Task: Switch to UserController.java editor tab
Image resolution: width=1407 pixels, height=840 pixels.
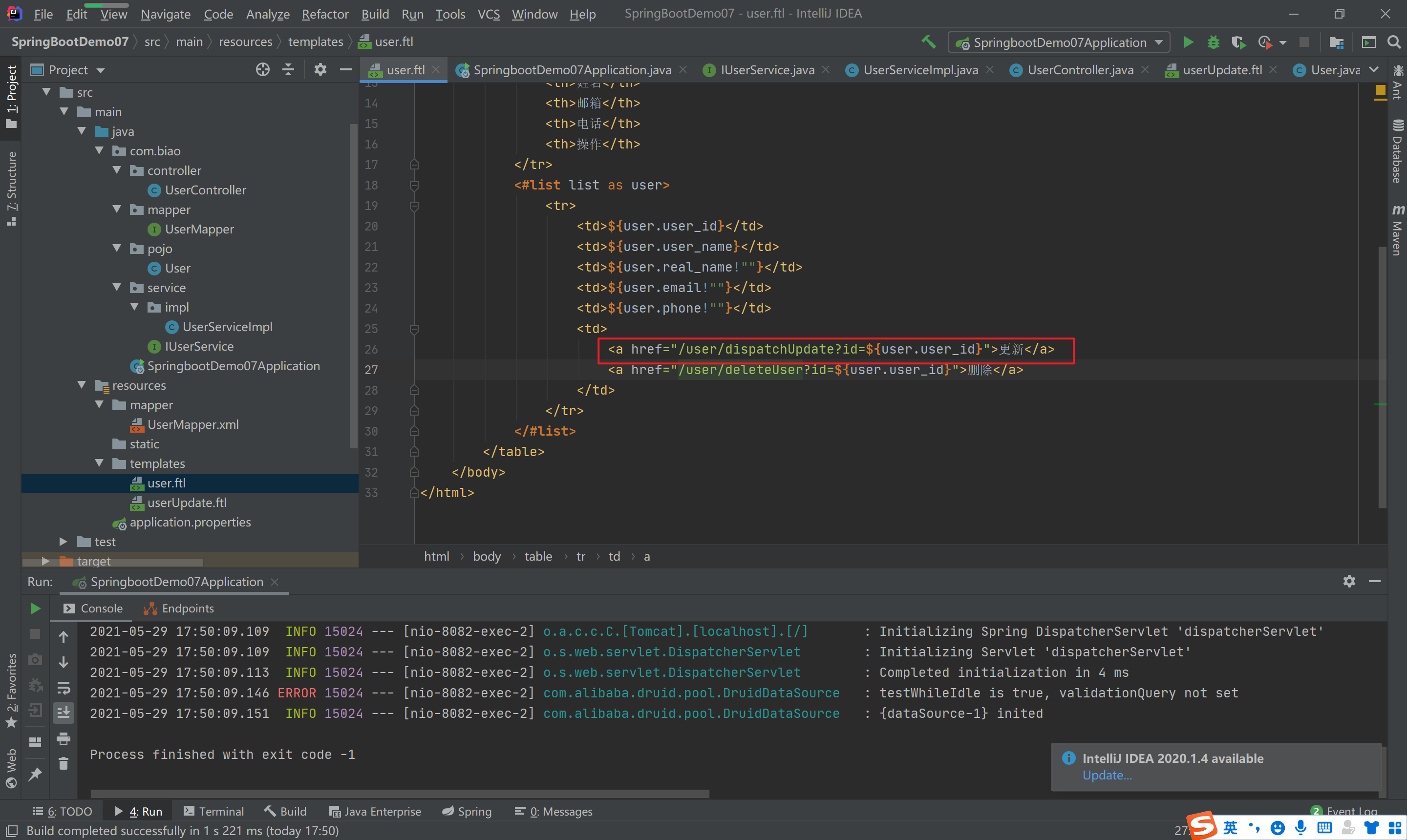Action: coord(1079,70)
